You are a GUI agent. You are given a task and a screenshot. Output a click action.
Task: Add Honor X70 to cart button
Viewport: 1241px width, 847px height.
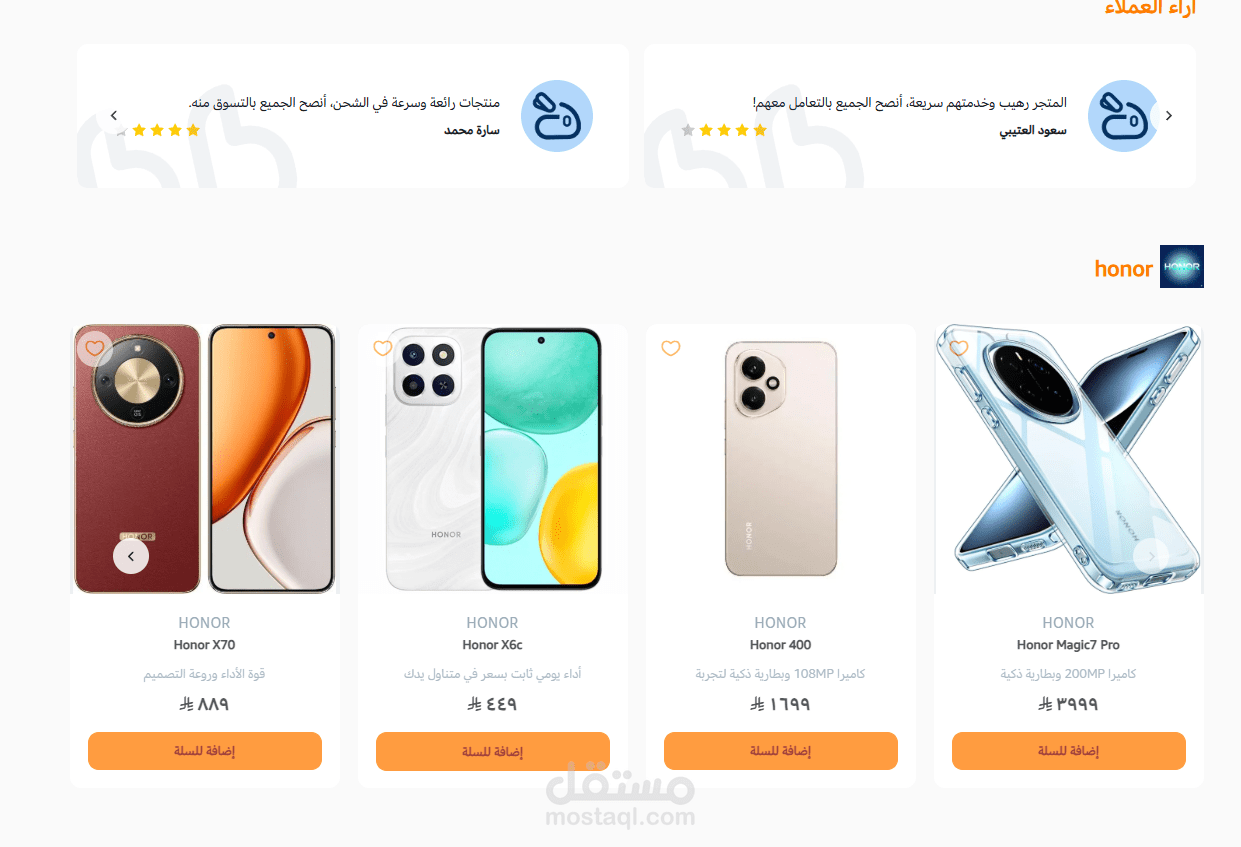click(x=205, y=751)
